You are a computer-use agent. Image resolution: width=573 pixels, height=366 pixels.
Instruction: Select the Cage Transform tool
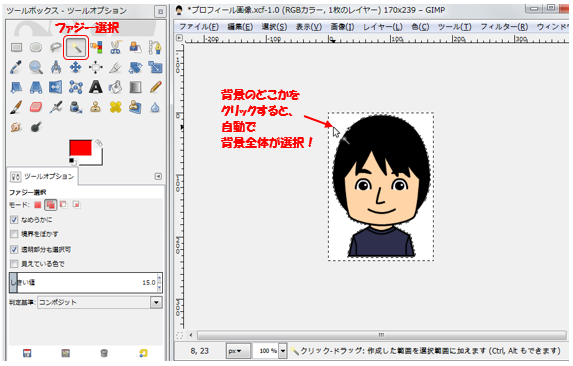point(76,87)
